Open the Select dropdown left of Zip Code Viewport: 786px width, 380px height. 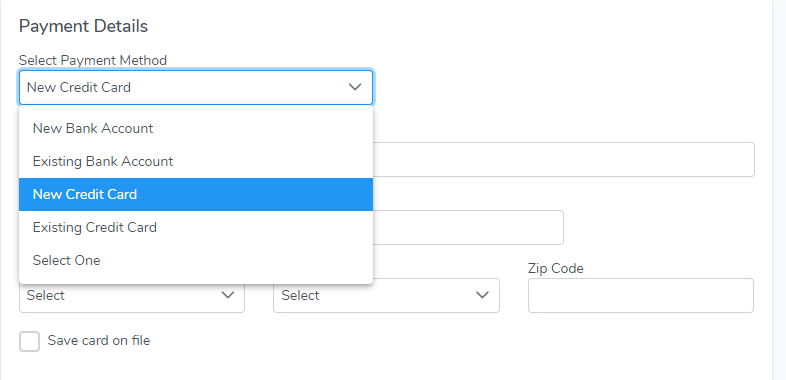pyautogui.click(x=386, y=295)
